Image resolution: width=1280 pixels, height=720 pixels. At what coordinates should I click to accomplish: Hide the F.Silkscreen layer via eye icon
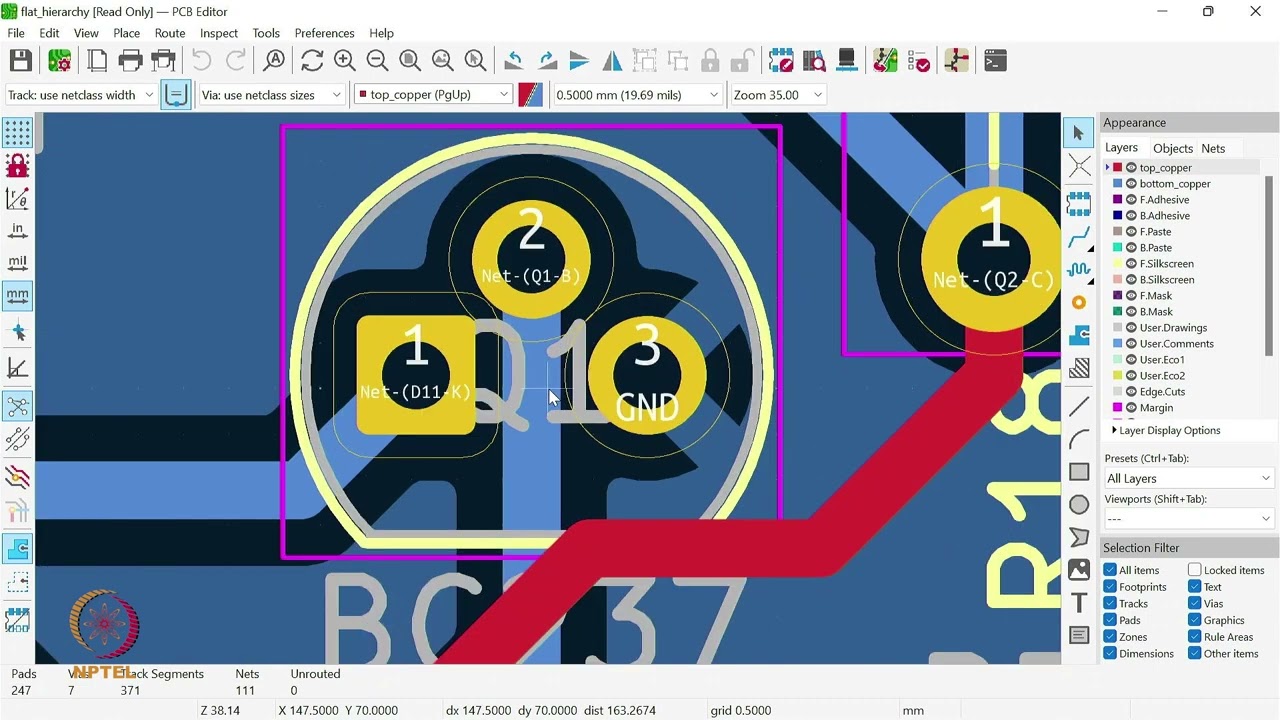(1131, 264)
